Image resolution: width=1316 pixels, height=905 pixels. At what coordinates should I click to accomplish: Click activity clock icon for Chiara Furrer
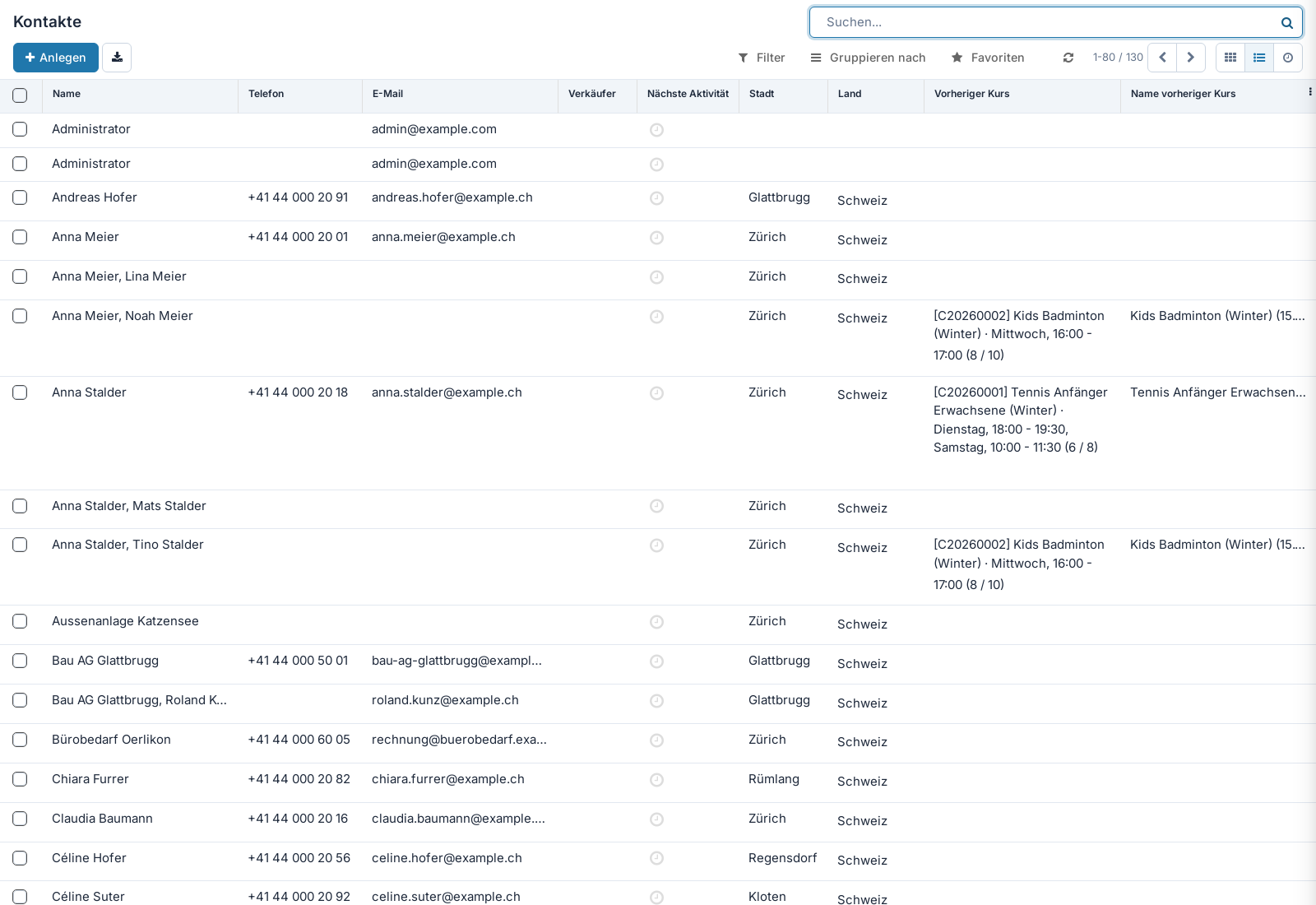656,780
